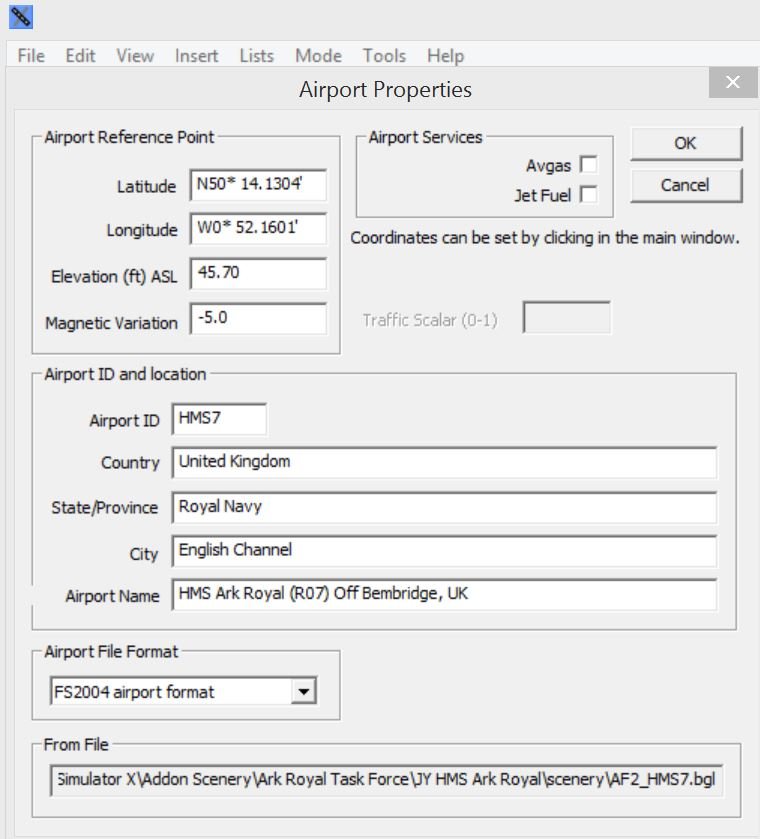This screenshot has height=839, width=760.
Task: Click the Longitude input field
Action: 258,230
